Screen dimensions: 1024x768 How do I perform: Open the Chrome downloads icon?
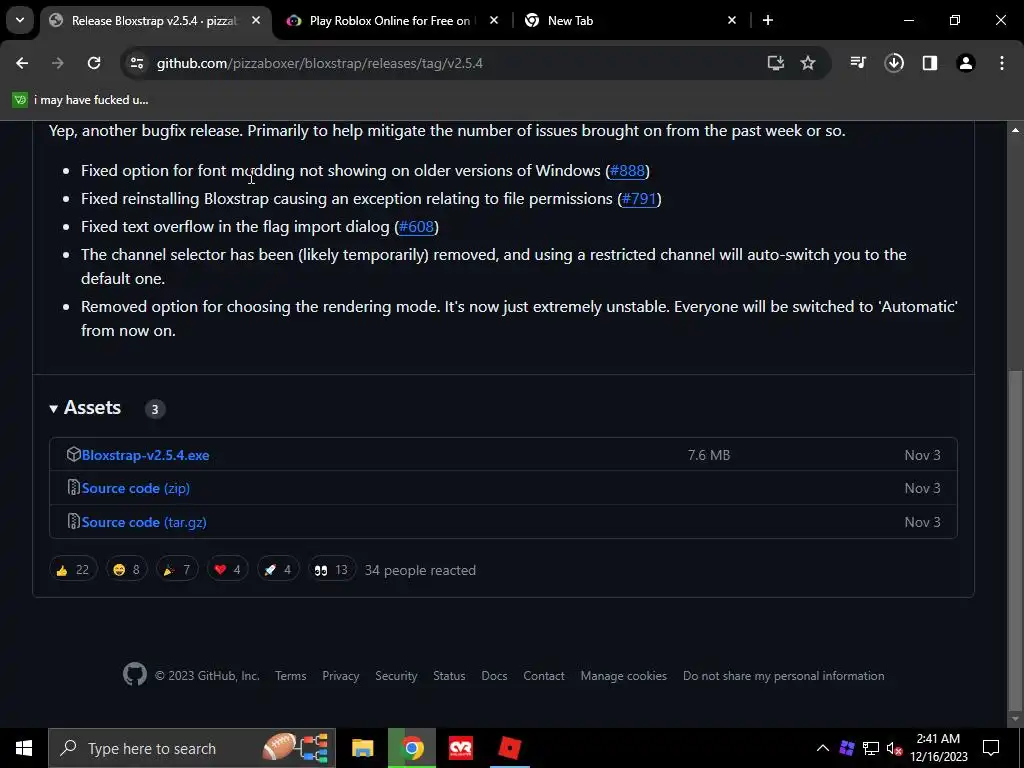pos(894,63)
